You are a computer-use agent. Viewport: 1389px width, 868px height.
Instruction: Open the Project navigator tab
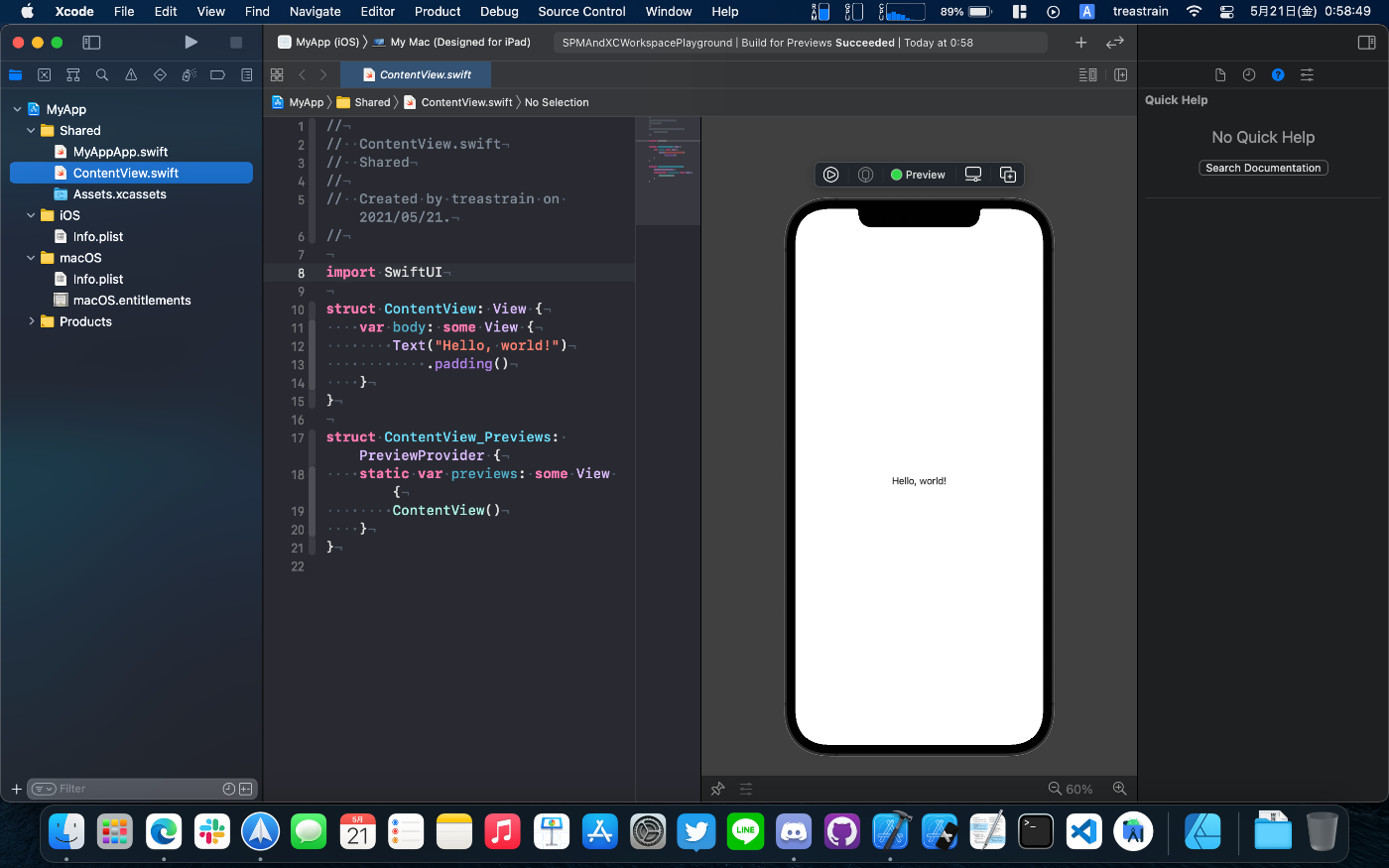(x=15, y=74)
